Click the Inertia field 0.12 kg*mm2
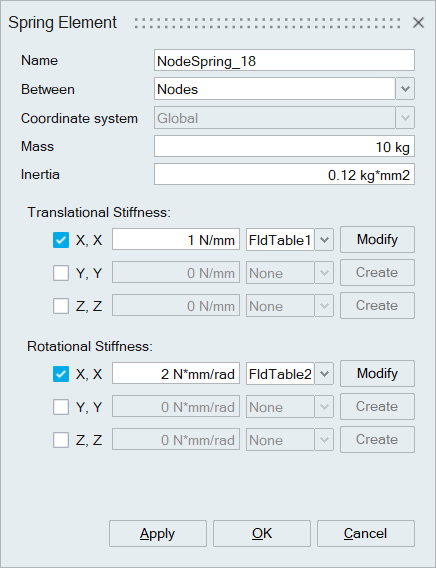Screen dimensions: 436x568 tap(284, 174)
